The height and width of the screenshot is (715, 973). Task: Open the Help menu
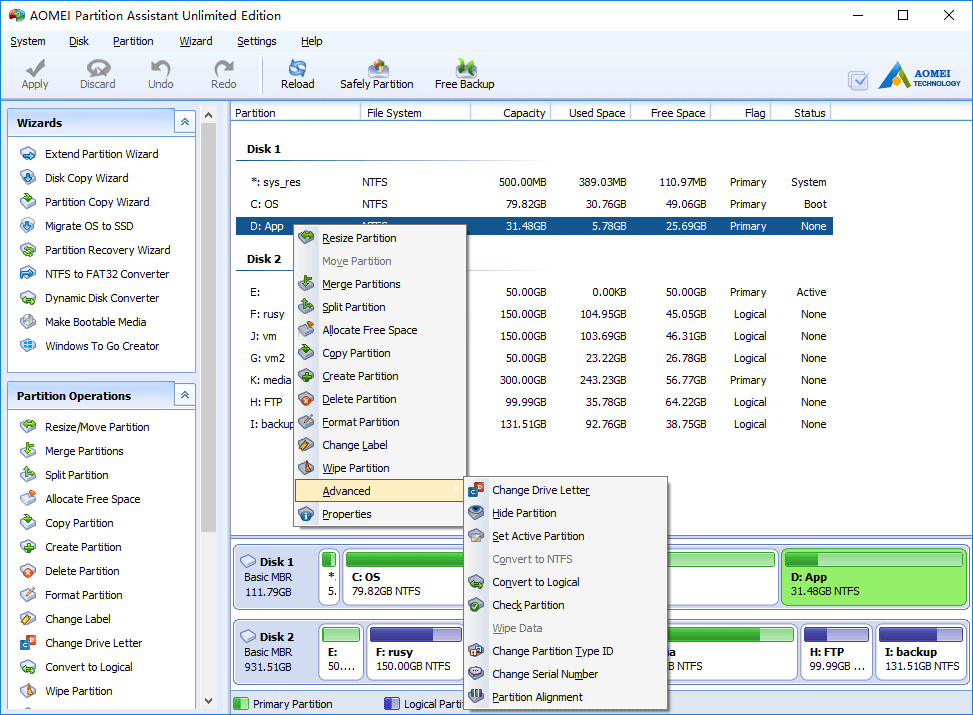point(312,41)
